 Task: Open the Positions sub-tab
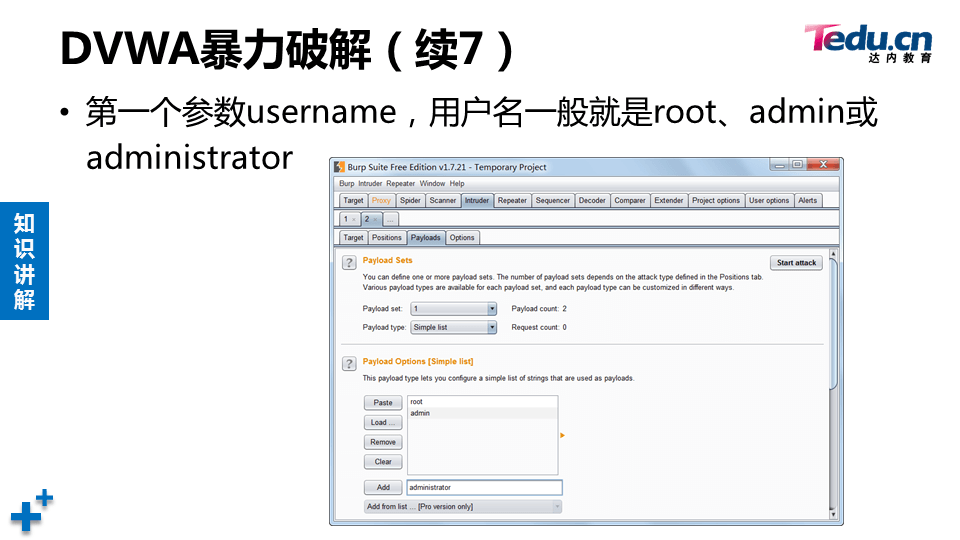pos(387,238)
